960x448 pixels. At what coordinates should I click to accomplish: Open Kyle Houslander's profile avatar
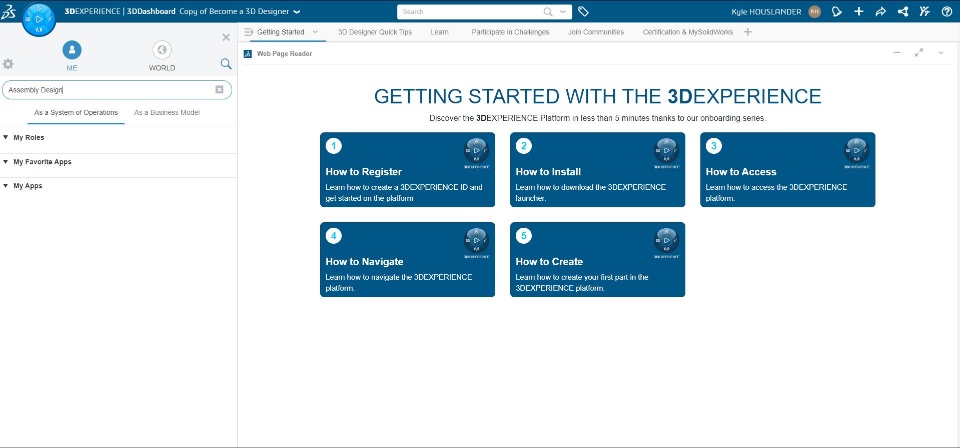tap(814, 12)
